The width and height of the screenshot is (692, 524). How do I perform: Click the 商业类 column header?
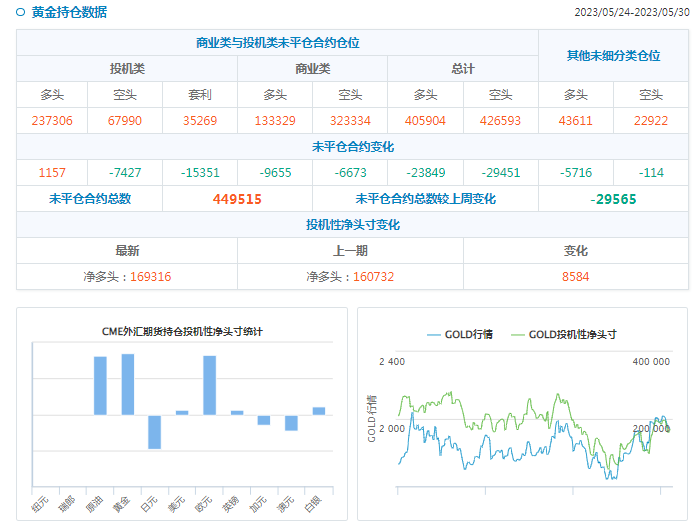[312, 69]
